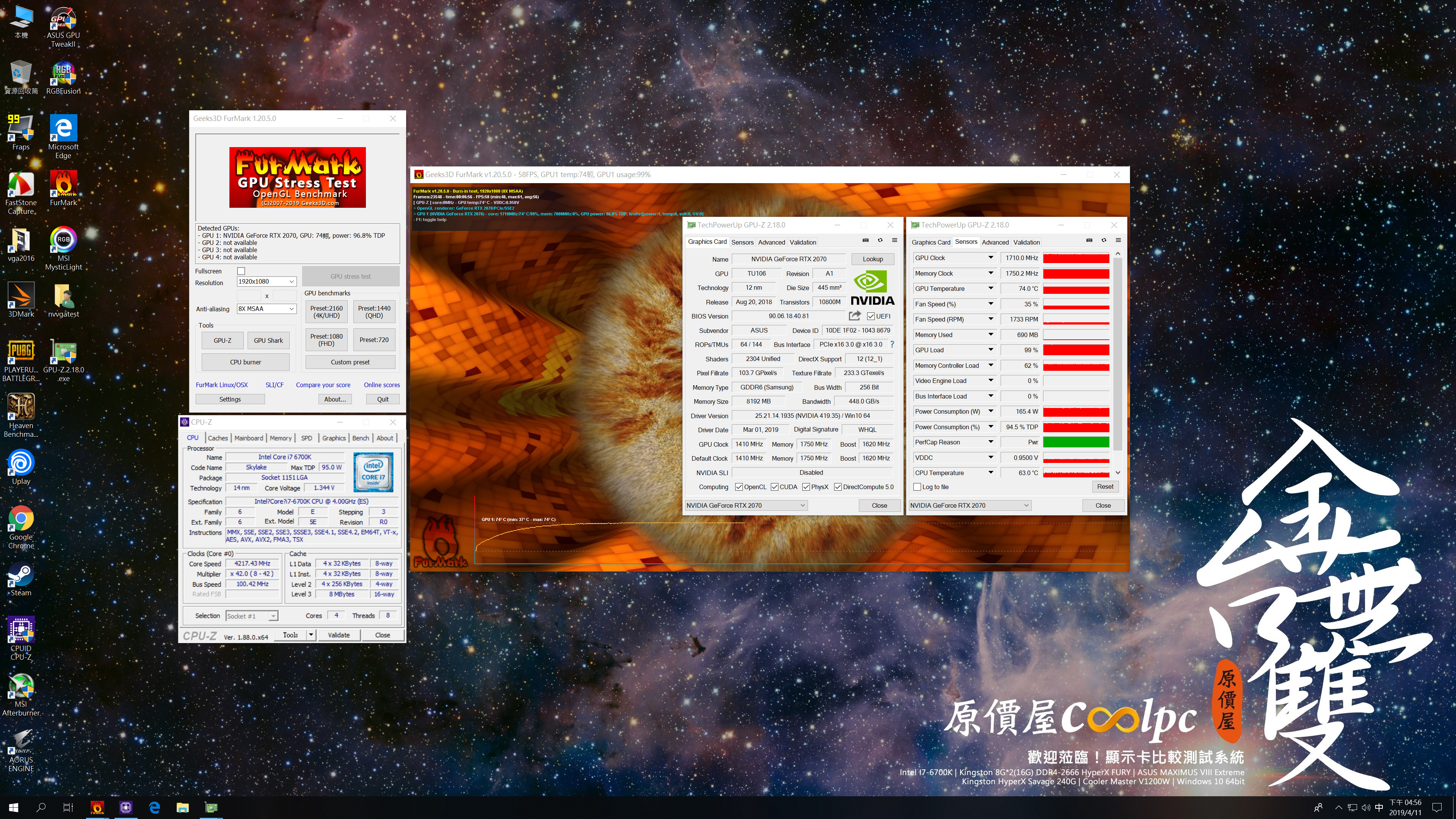
Task: Switch to CPU-Z Memory tab
Action: pyautogui.click(x=280, y=438)
